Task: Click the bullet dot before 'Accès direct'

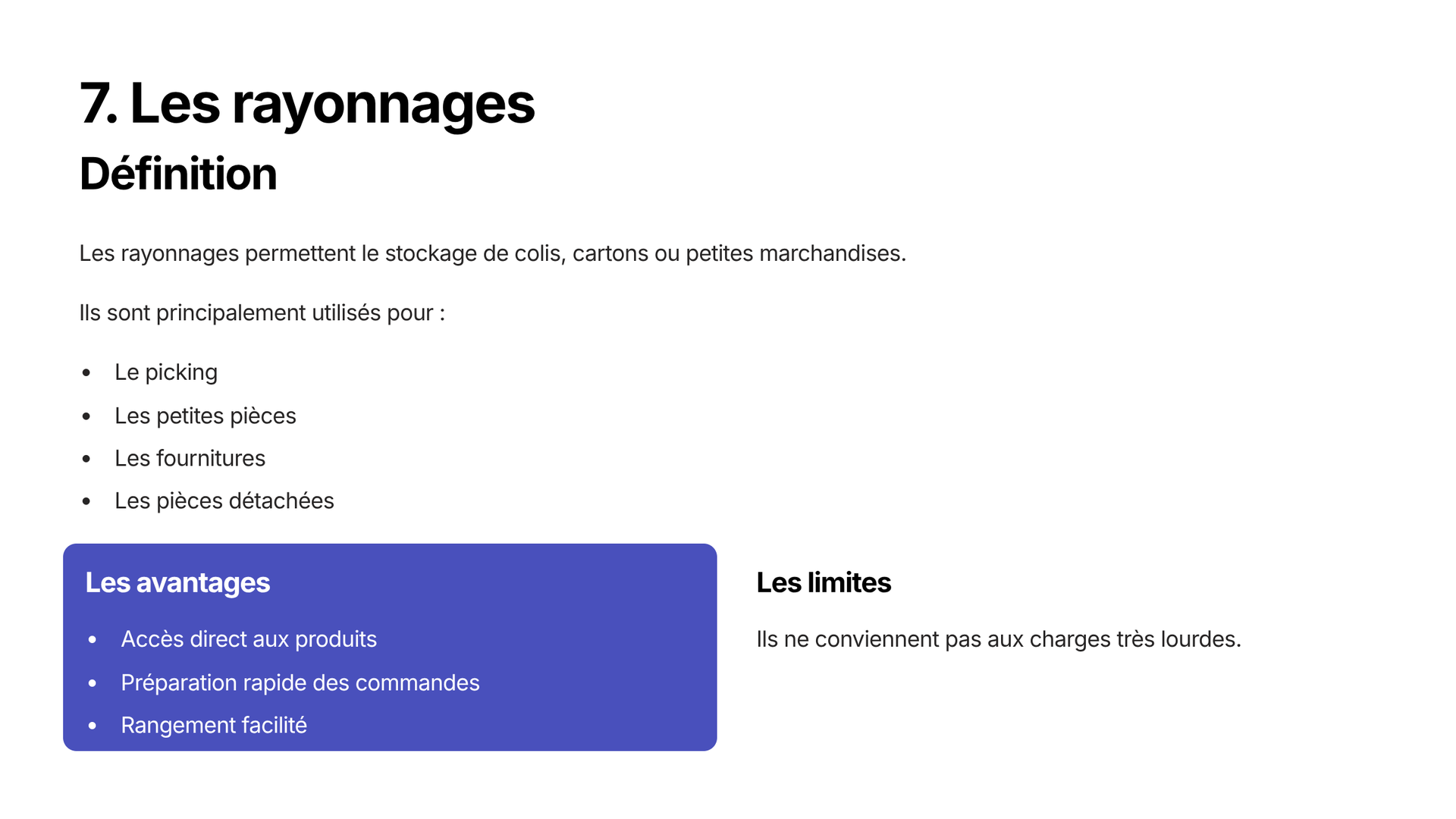Action: 93,640
